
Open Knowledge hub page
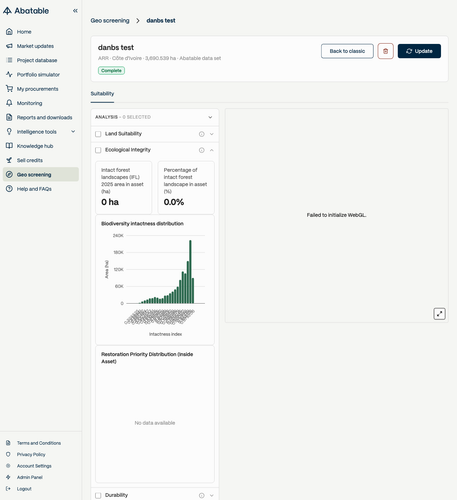[41, 146]
